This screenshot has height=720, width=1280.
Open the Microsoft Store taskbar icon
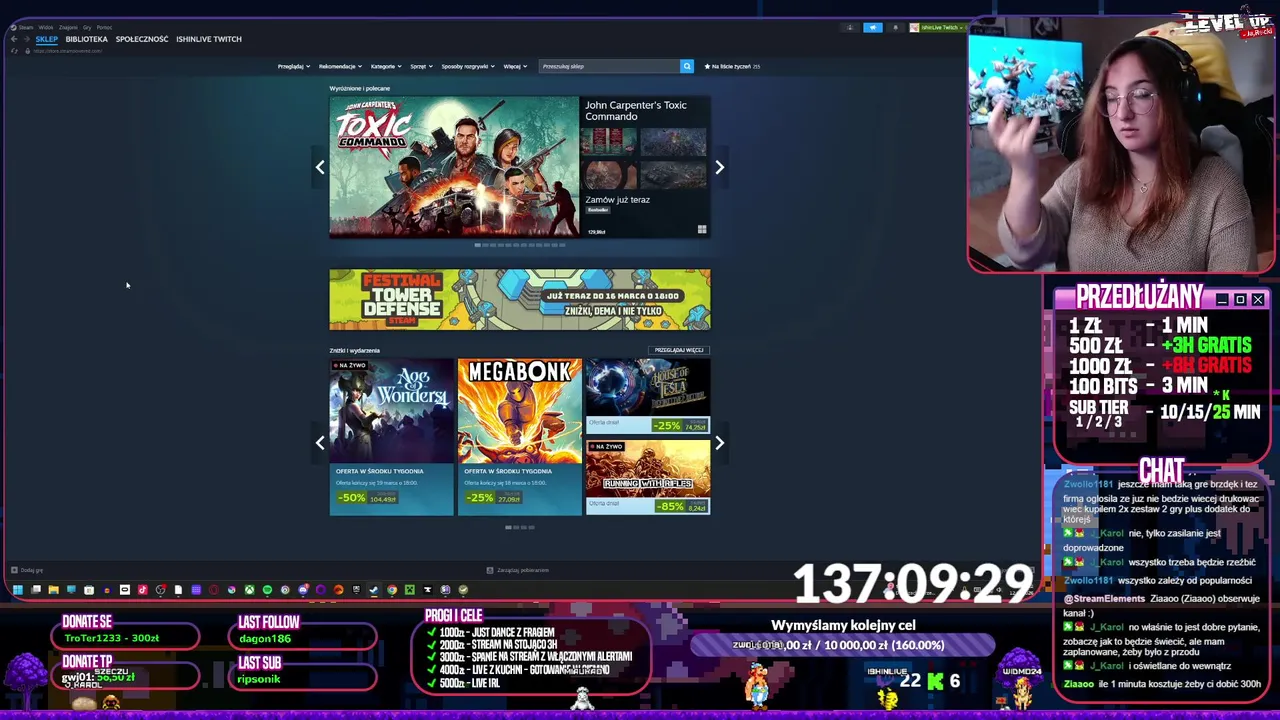pos(89,590)
